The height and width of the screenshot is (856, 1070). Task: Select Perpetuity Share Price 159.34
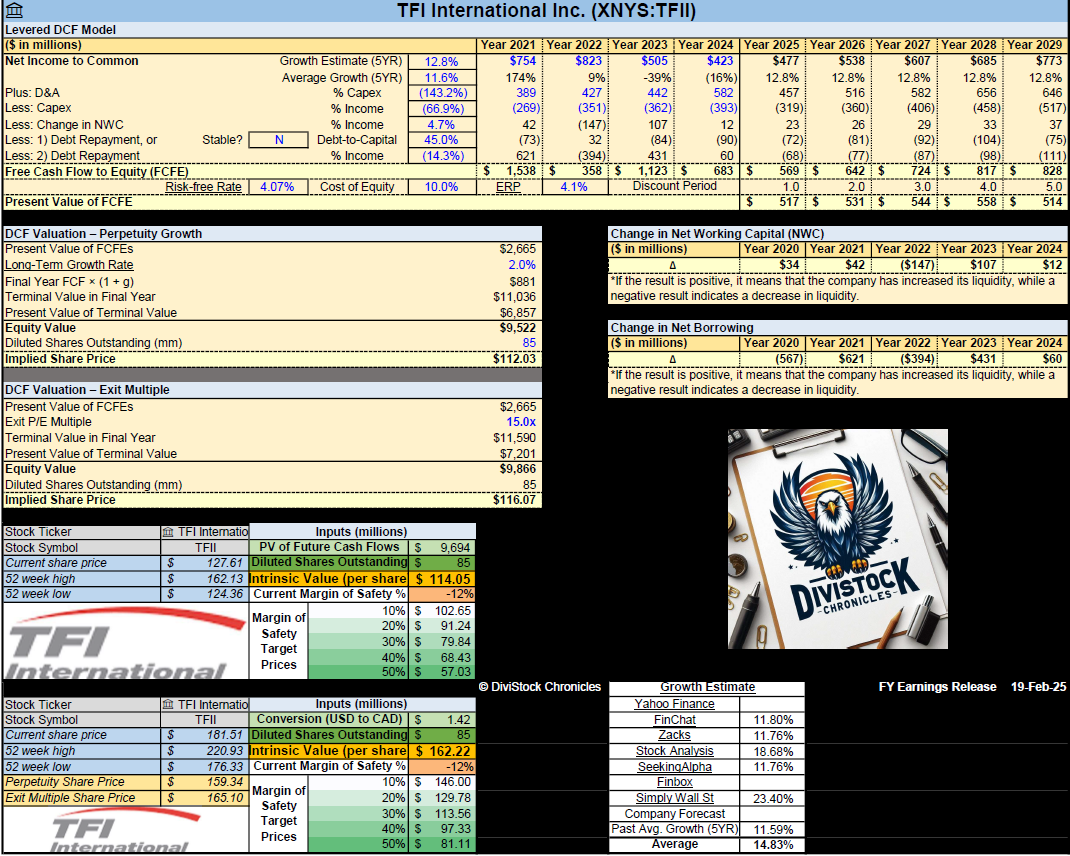pyautogui.click(x=205, y=782)
